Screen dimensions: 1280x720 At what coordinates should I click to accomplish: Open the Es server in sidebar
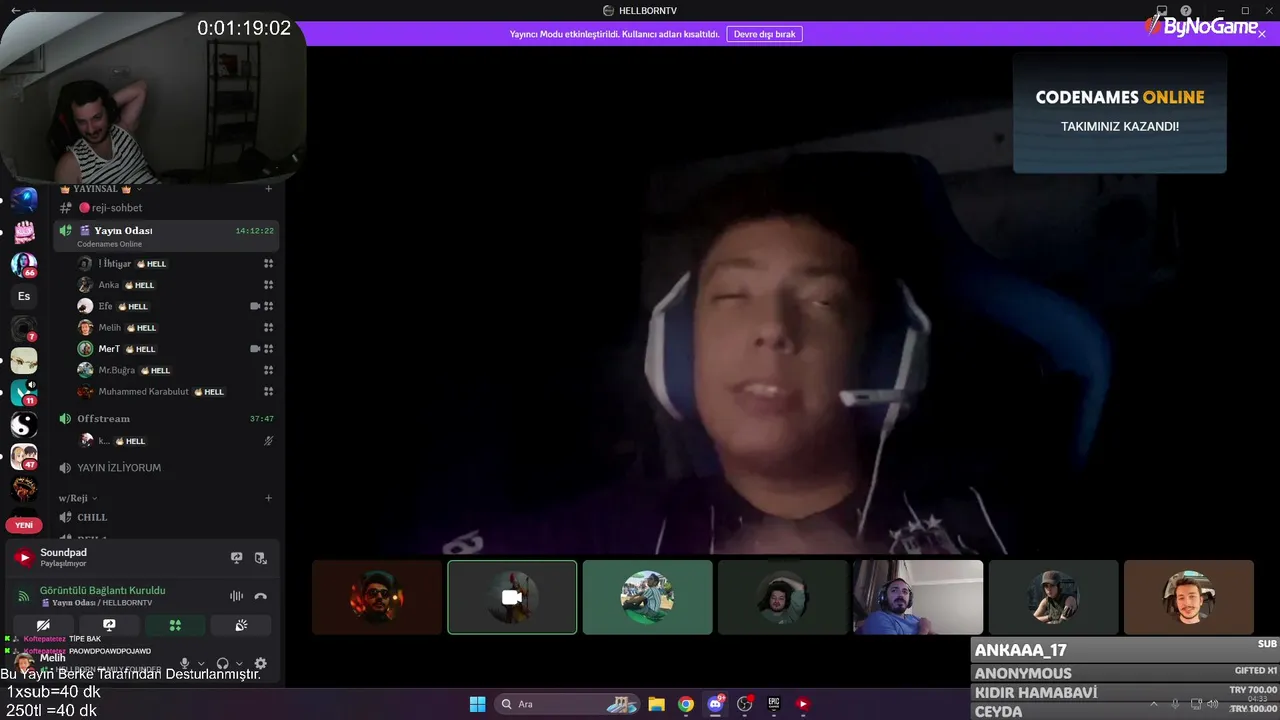(x=24, y=296)
